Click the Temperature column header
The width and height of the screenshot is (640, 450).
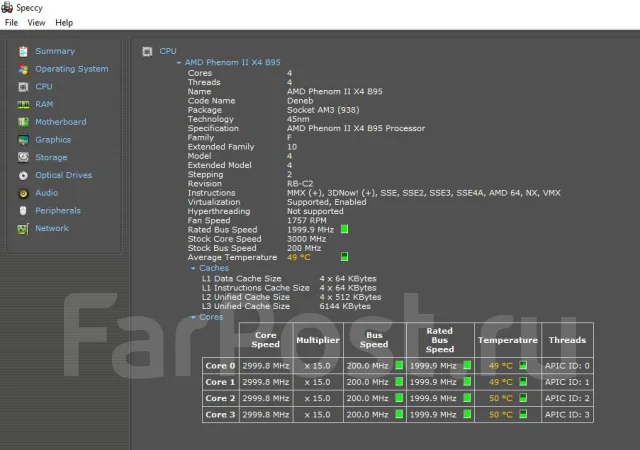click(x=508, y=340)
